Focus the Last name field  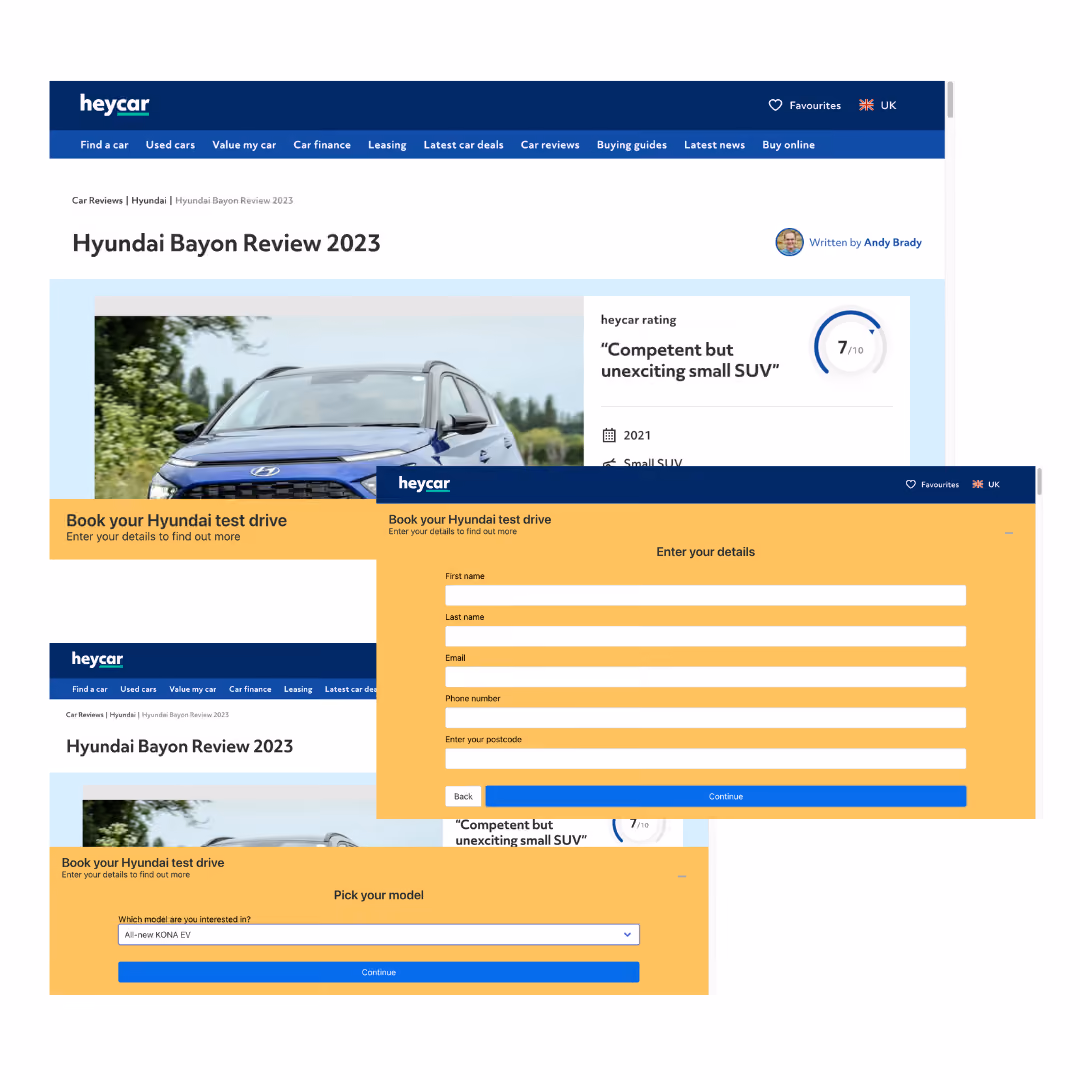[705, 636]
